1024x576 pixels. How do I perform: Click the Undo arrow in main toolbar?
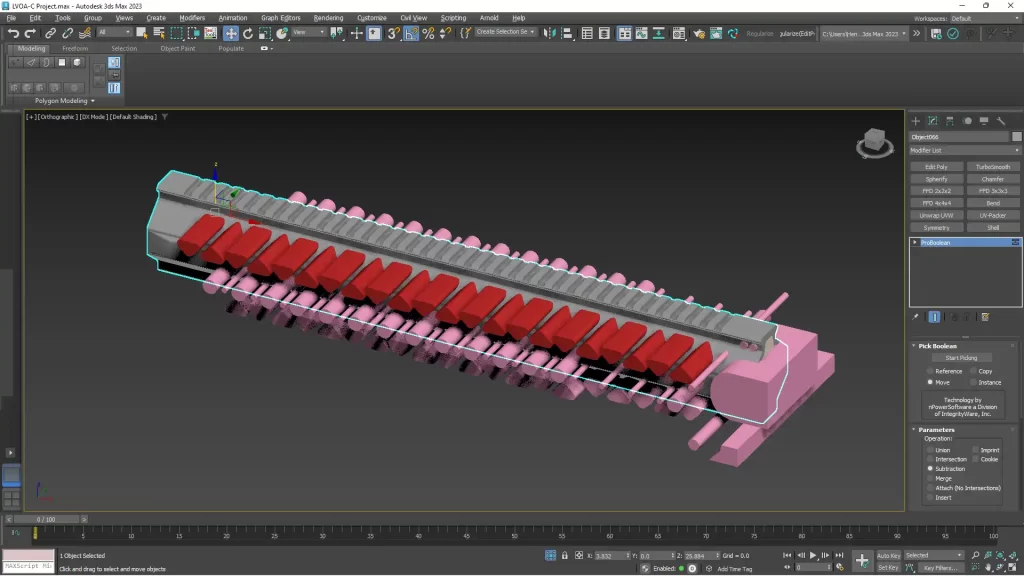pos(13,33)
